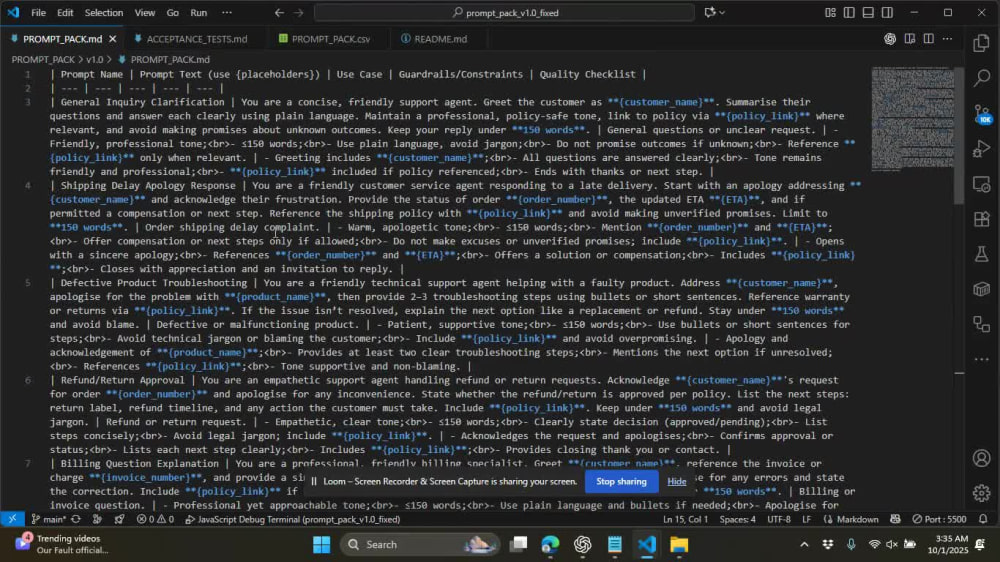Open Source Control view with 10K badge

(x=982, y=114)
